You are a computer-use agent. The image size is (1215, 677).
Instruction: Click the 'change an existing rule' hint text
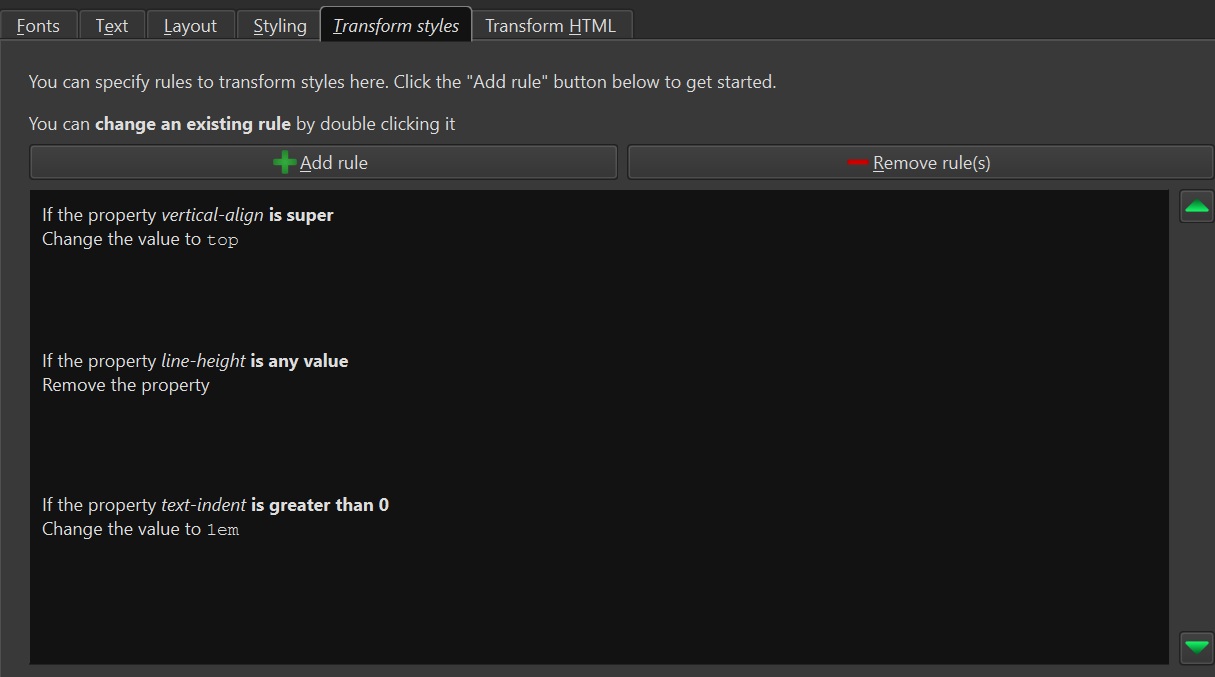point(192,124)
